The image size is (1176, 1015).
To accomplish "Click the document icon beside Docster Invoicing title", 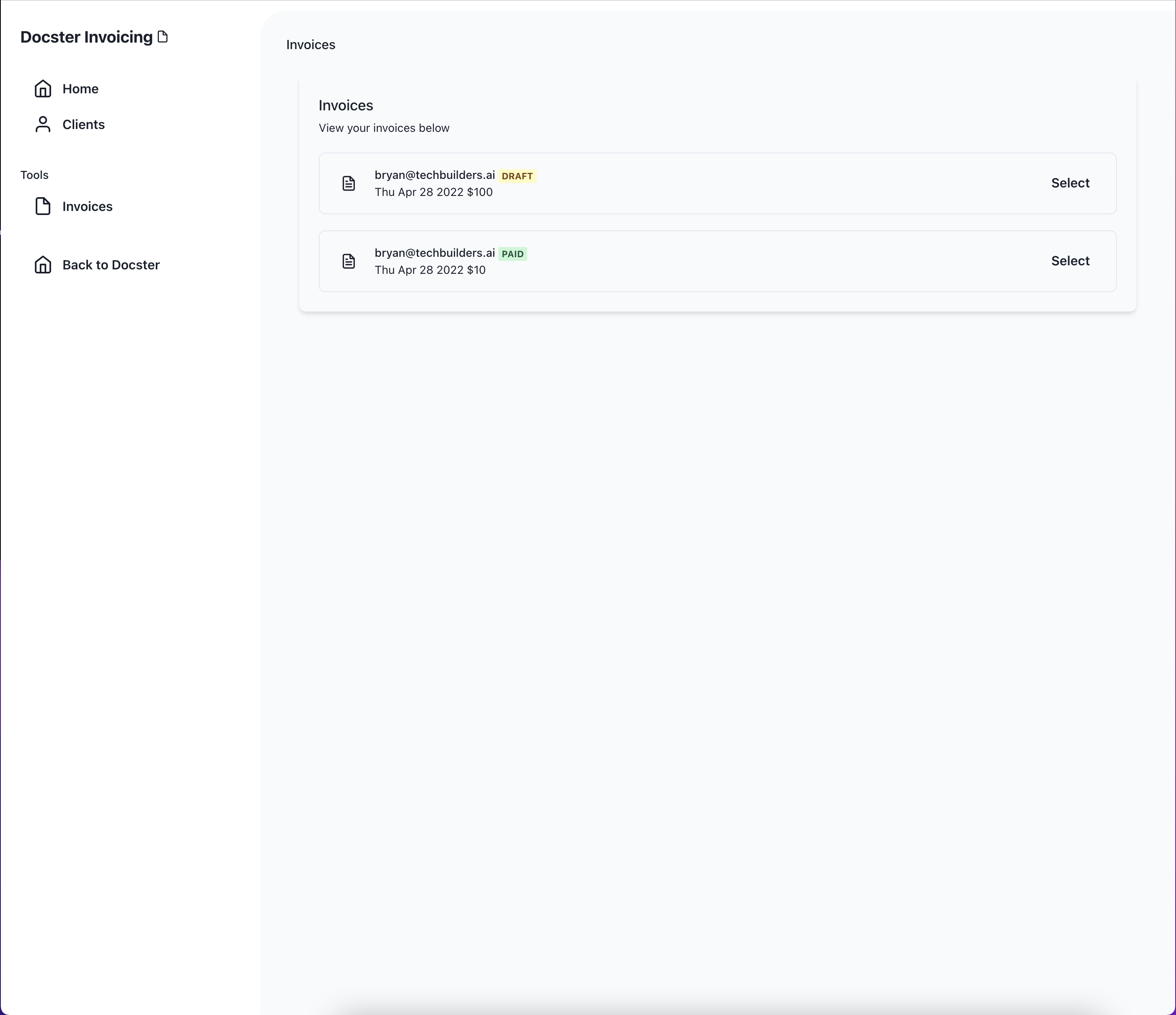I will 163,37.
